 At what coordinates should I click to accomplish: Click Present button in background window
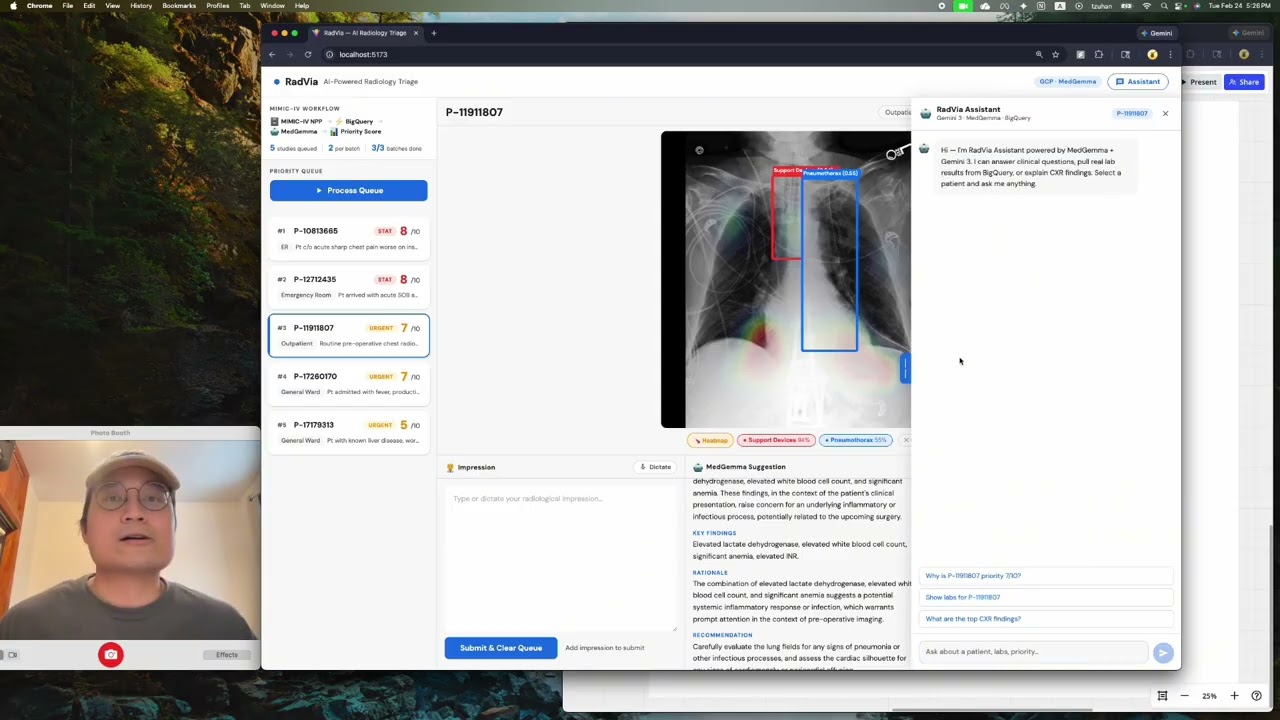click(1201, 82)
